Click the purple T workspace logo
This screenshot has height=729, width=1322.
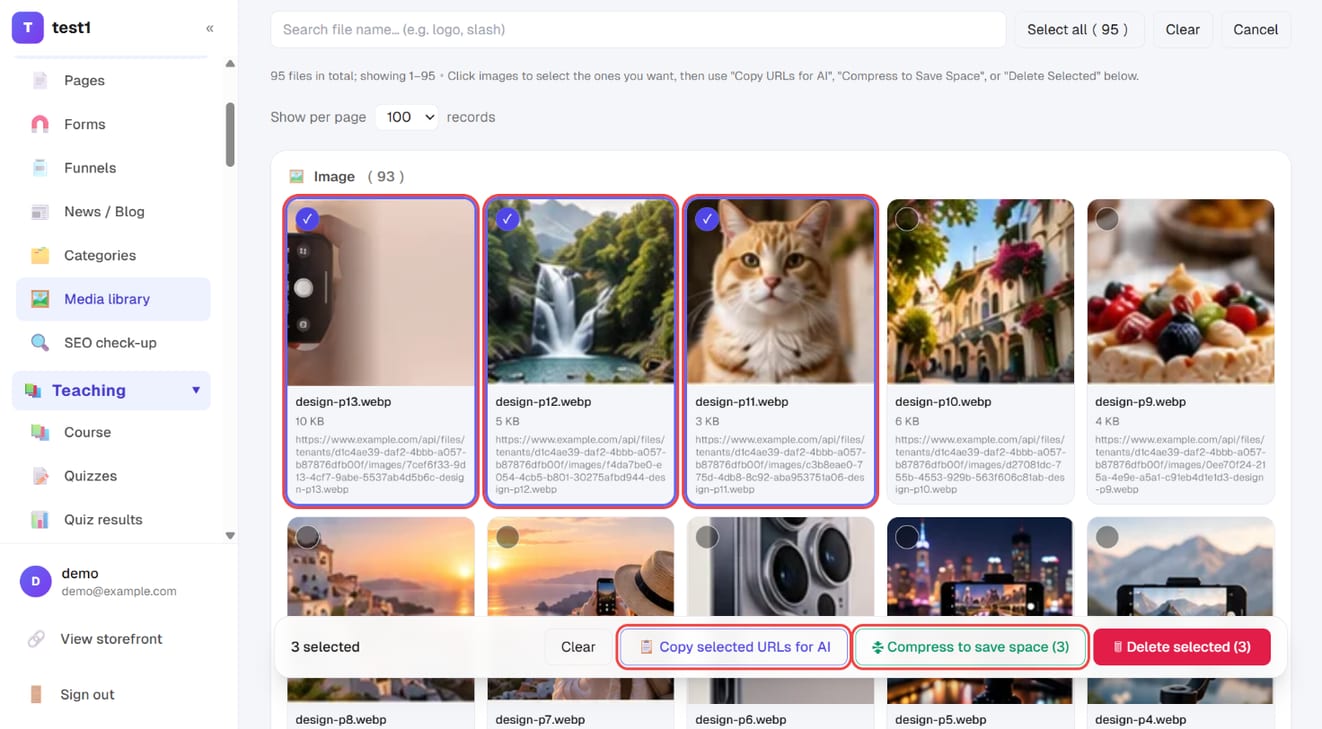pos(27,28)
